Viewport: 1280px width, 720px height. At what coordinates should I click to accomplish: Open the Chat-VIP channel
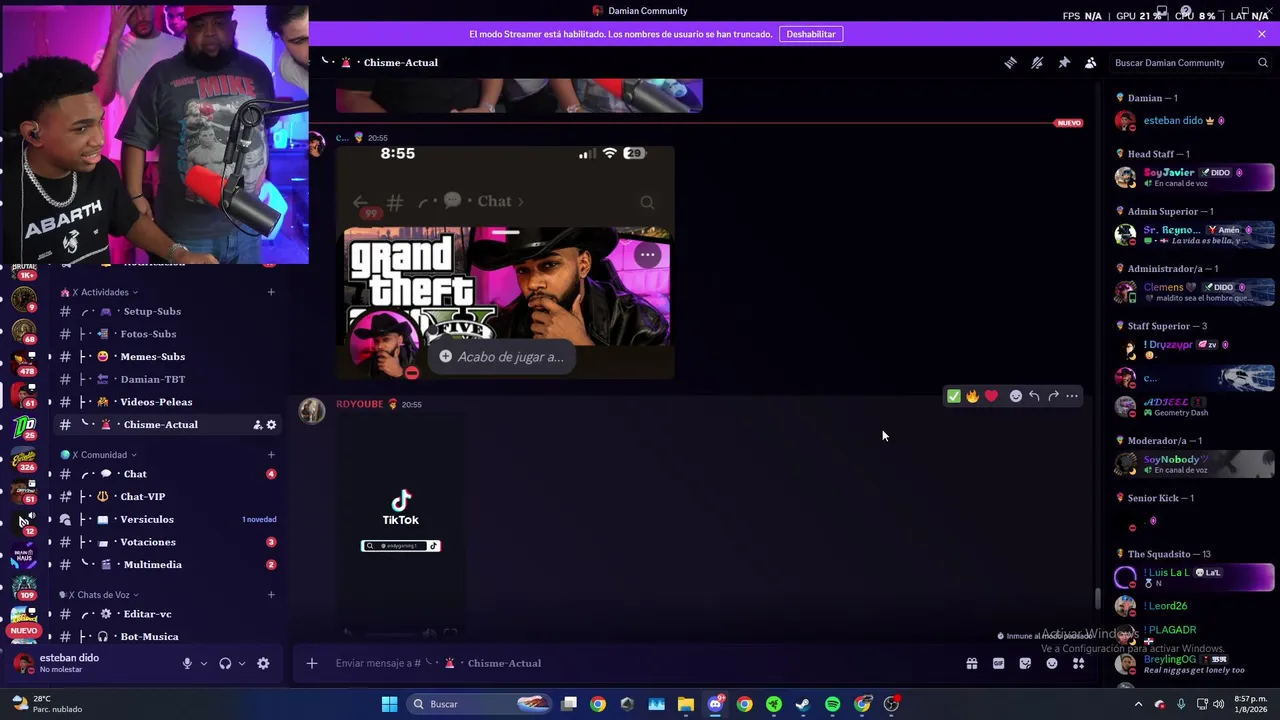point(168,497)
